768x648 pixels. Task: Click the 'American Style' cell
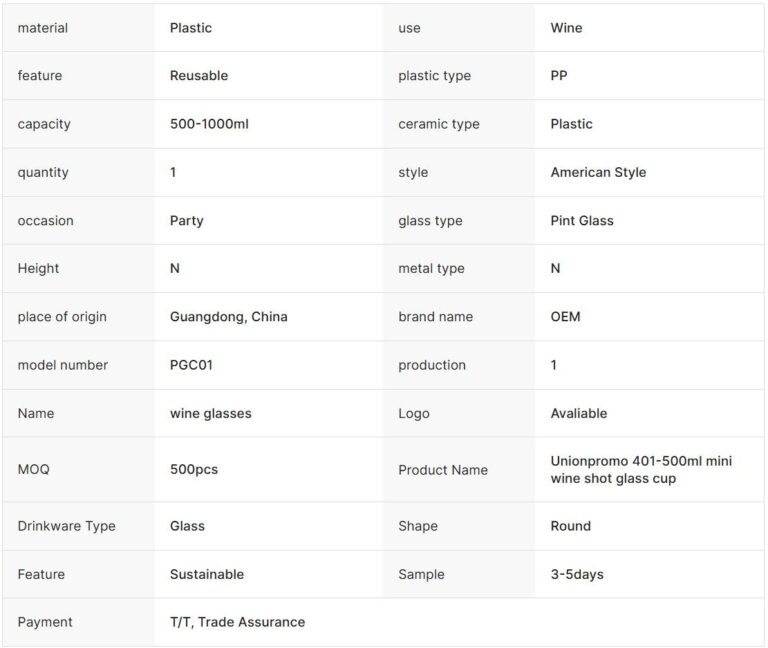[x=598, y=172]
